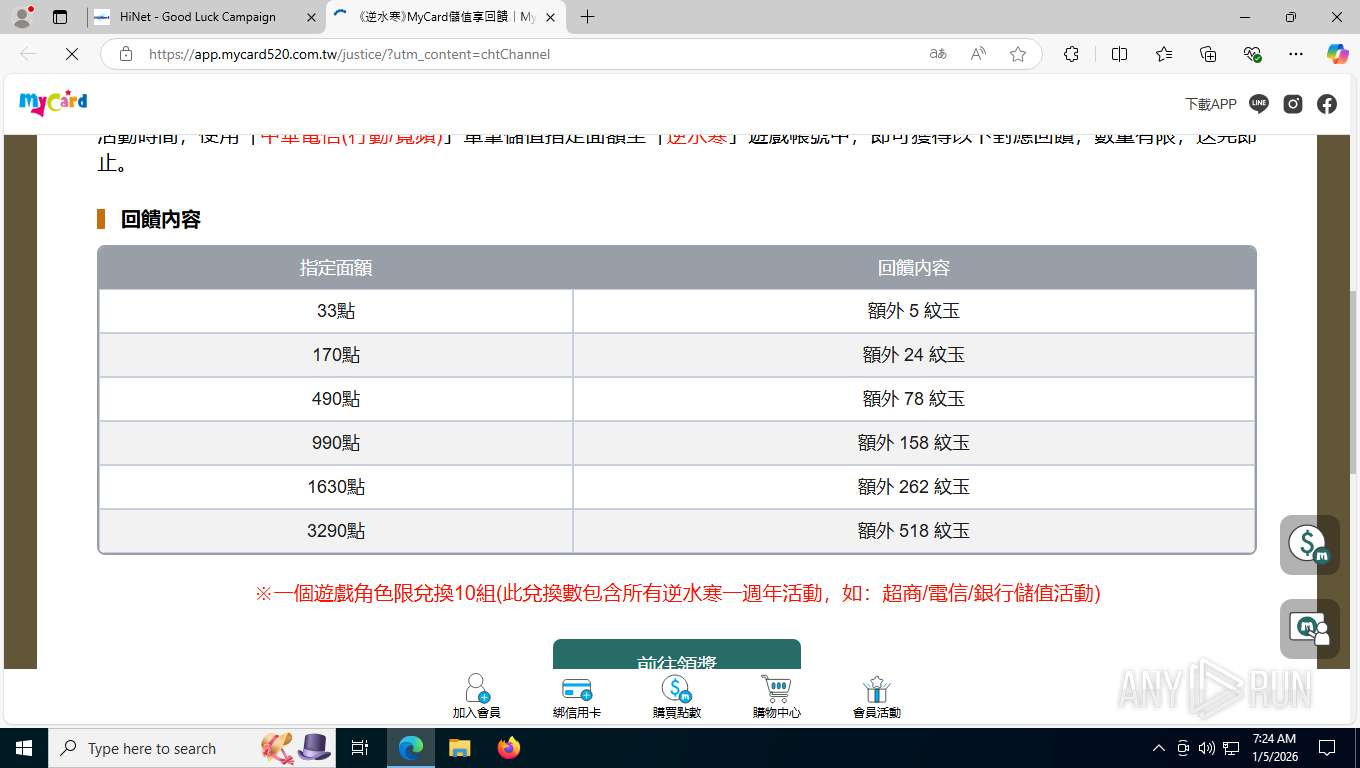Select the 1630點 cell
The height and width of the screenshot is (768, 1360).
coord(336,487)
